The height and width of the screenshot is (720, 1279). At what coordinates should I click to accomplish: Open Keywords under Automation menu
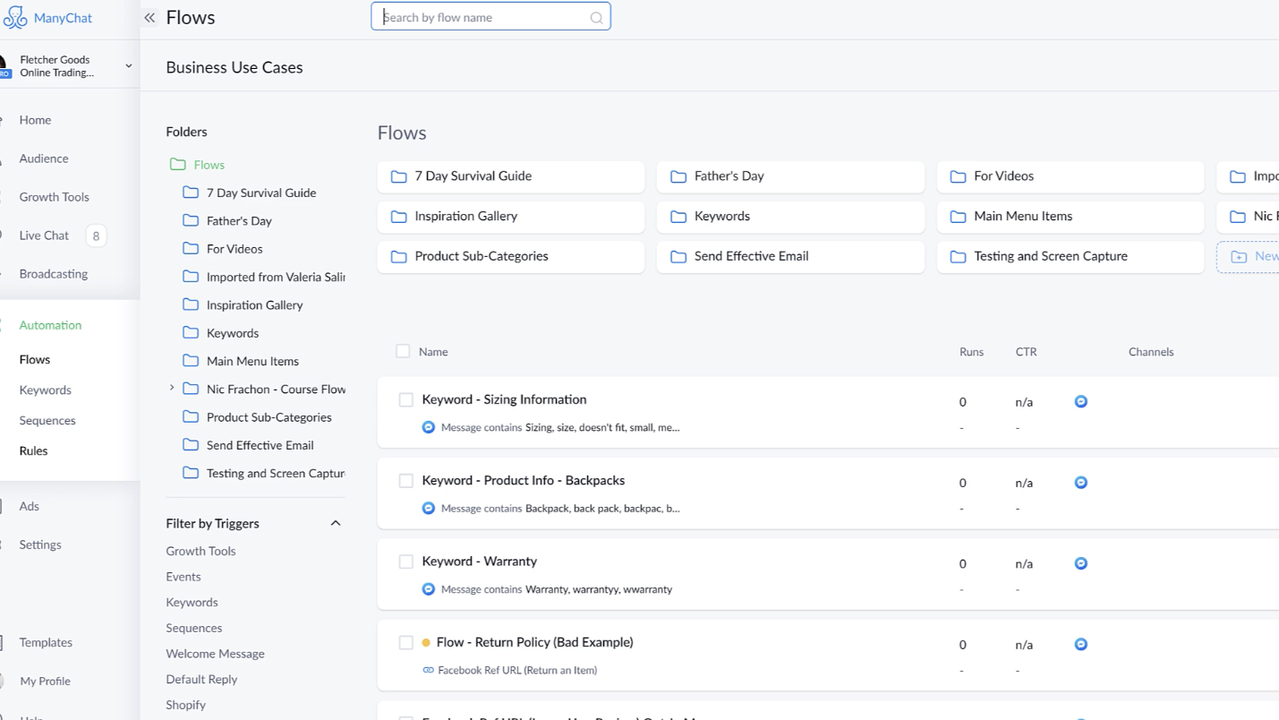click(x=45, y=390)
